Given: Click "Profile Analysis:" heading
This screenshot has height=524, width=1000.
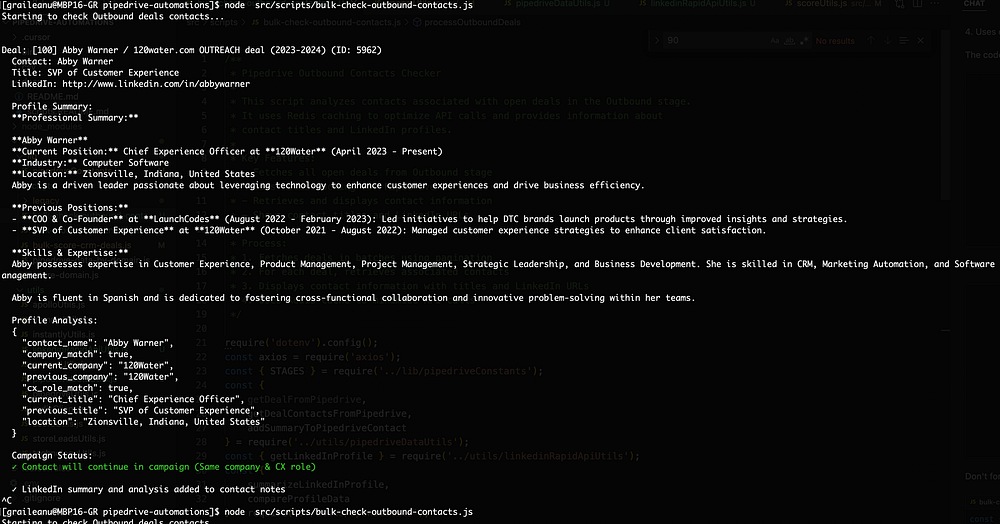Looking at the screenshot, I should point(54,321).
